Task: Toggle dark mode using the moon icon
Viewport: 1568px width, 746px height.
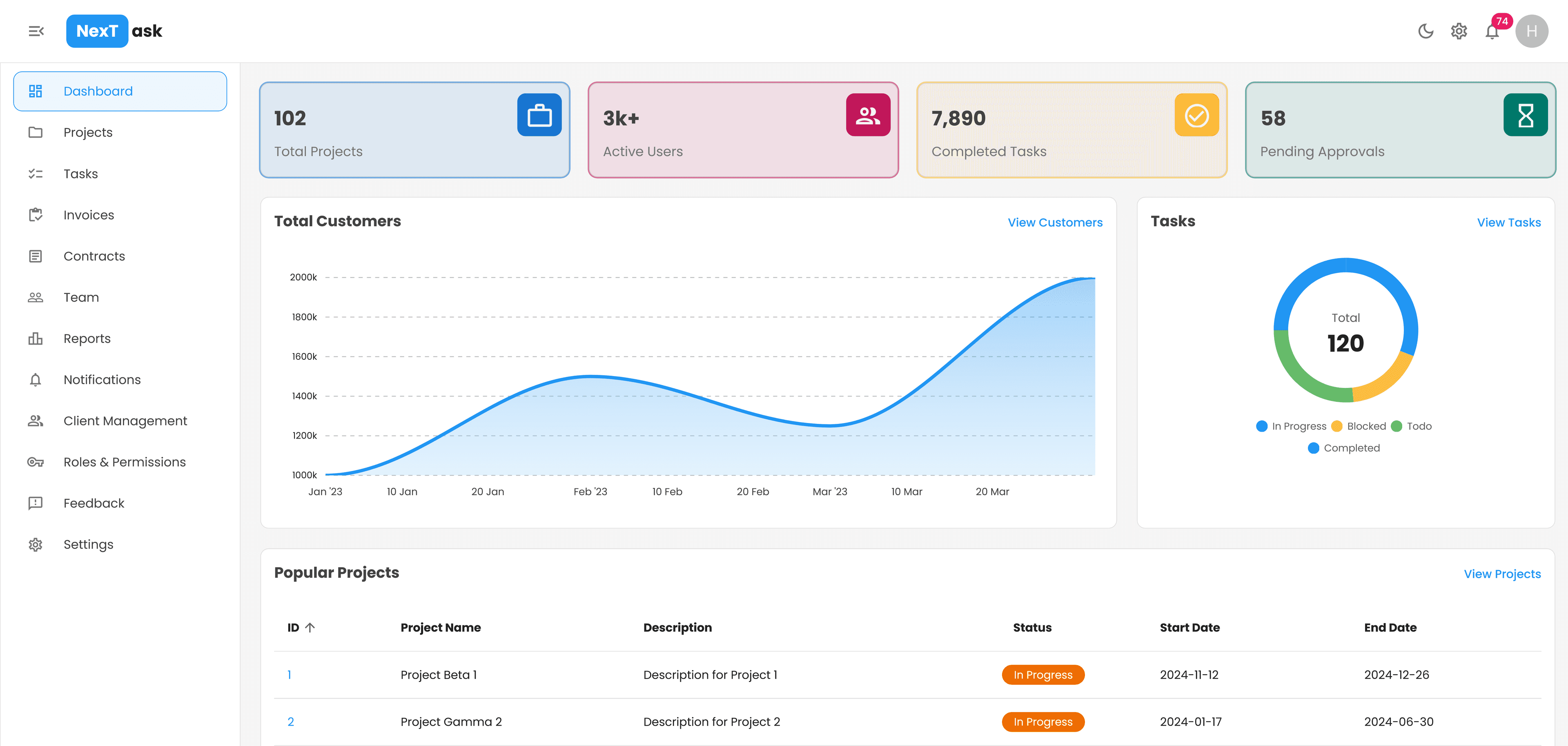Action: pos(1426,31)
